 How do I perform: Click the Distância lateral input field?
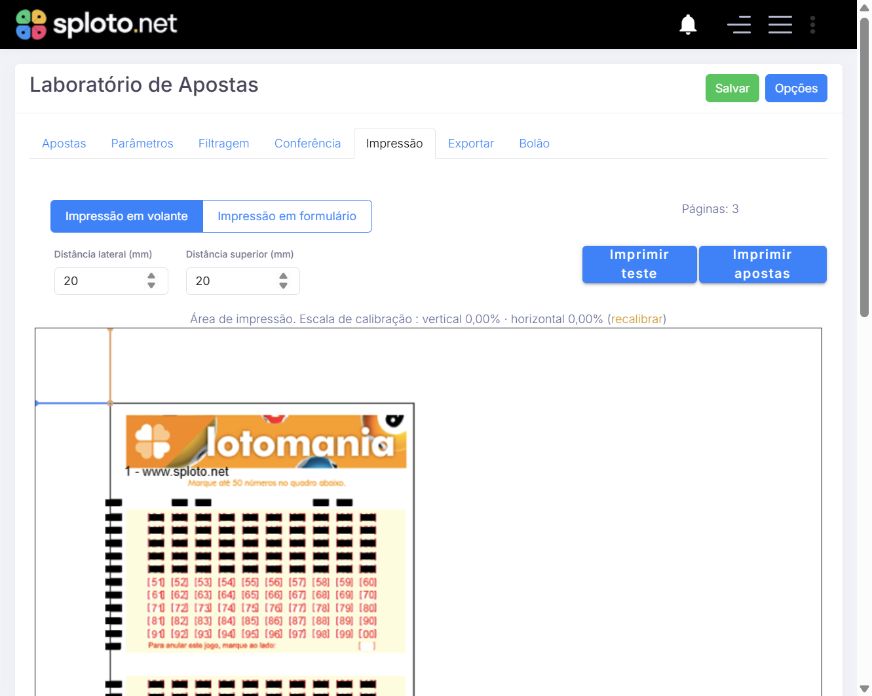(x=111, y=281)
